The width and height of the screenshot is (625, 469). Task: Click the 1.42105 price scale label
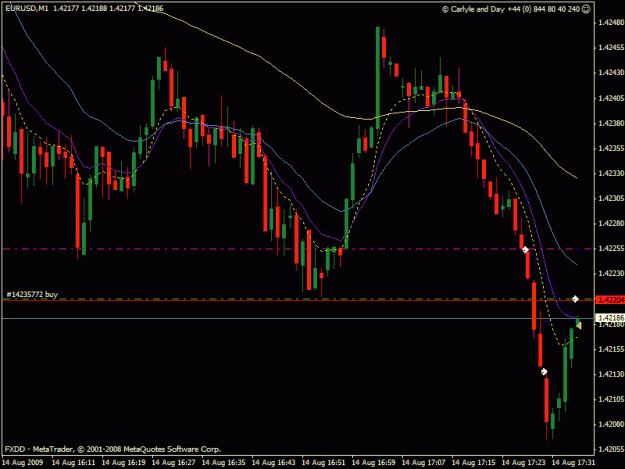click(x=611, y=399)
